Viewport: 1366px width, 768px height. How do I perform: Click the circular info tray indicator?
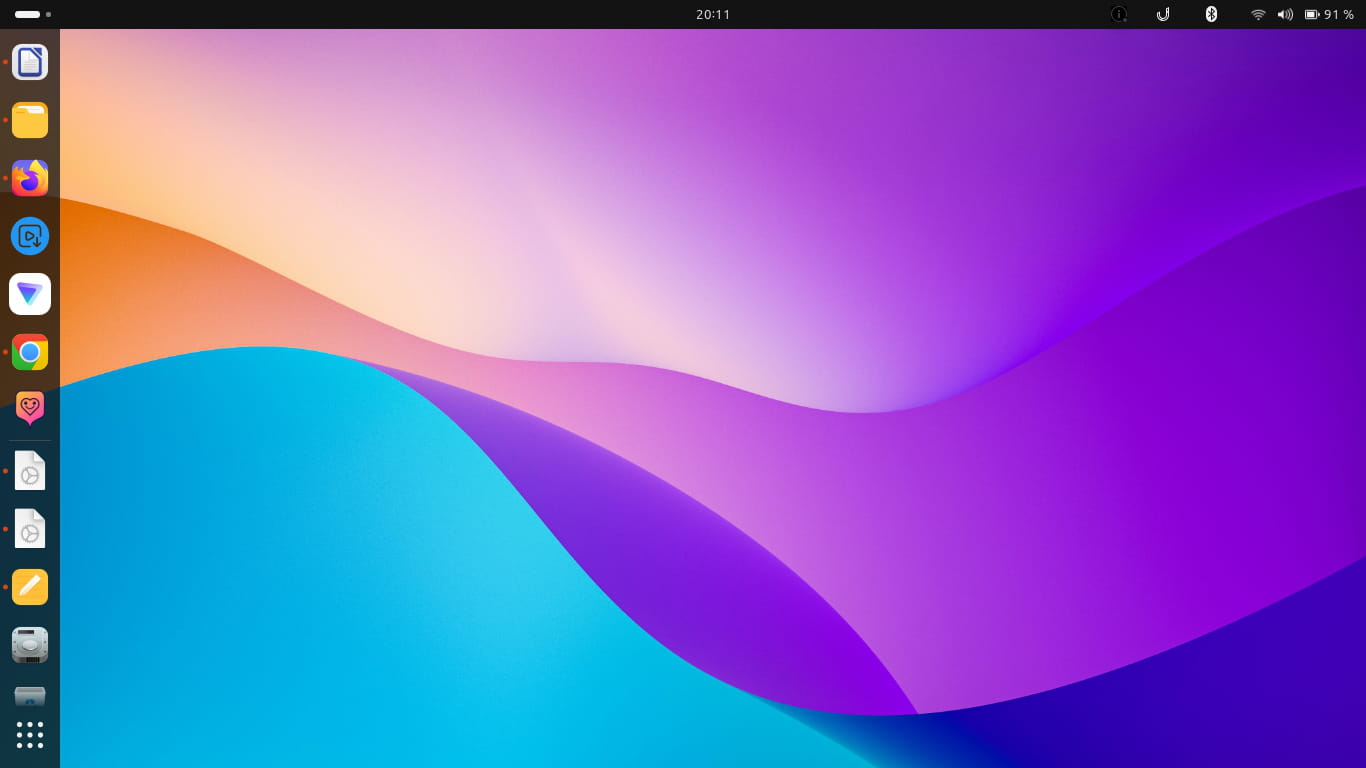coord(1119,14)
